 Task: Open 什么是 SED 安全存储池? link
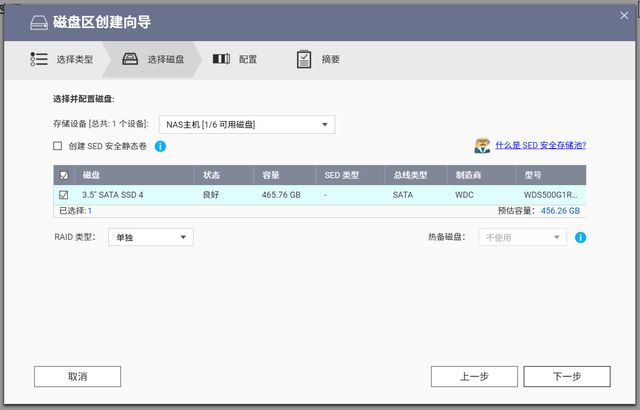point(540,145)
